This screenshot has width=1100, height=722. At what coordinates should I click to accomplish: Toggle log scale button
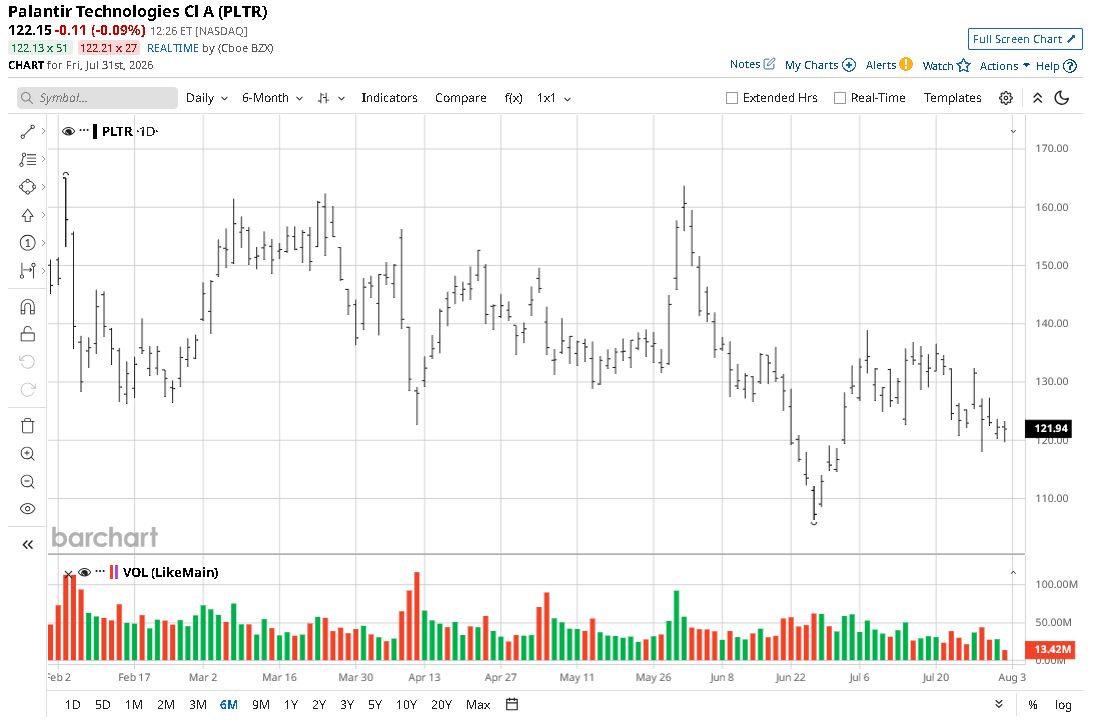(x=1063, y=704)
